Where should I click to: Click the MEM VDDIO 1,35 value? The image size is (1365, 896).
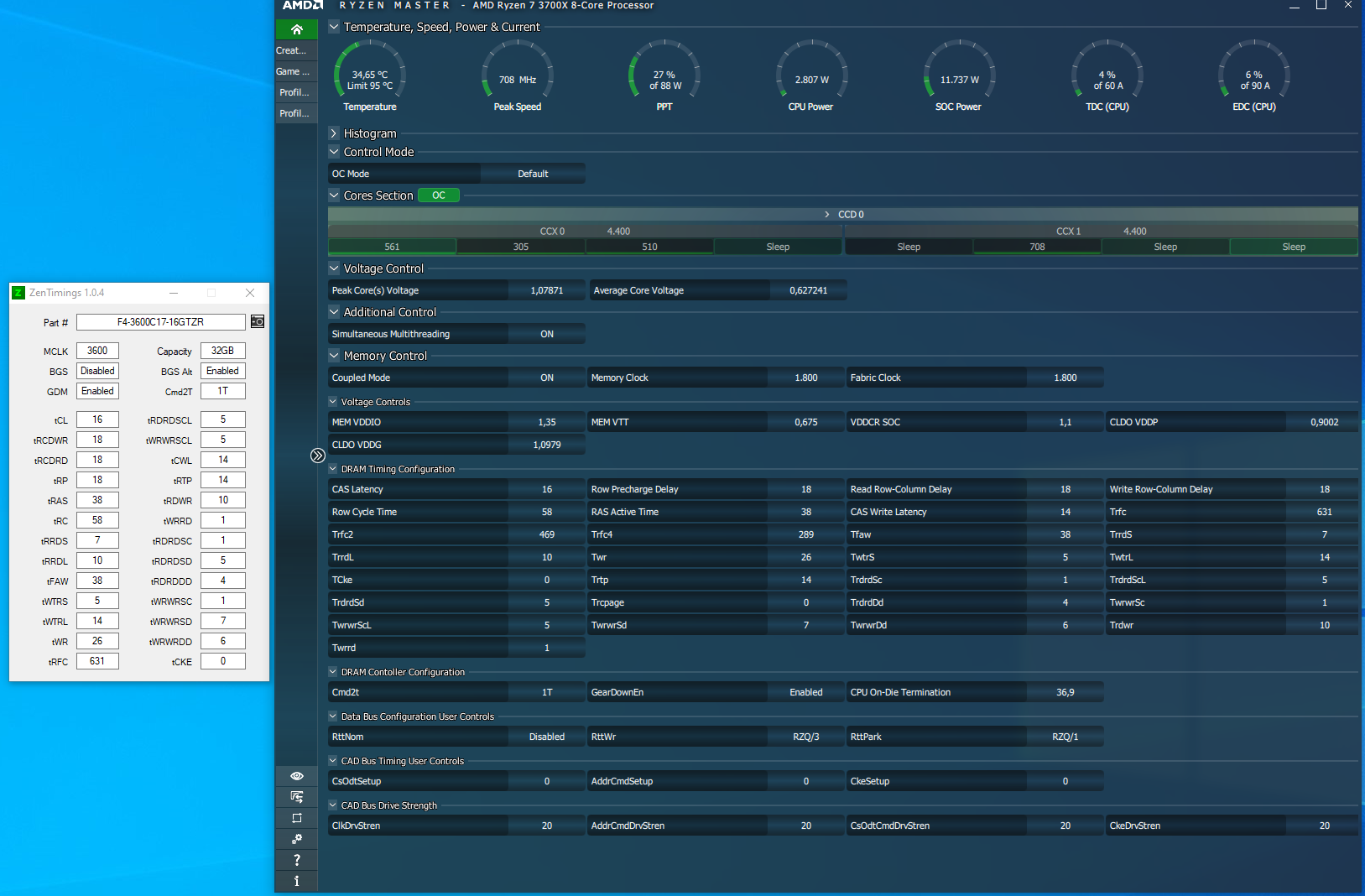[x=547, y=422]
